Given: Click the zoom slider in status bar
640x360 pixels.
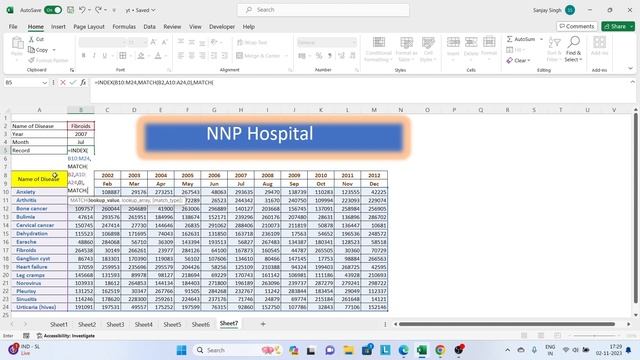Looking at the screenshot, I should pos(594,336).
